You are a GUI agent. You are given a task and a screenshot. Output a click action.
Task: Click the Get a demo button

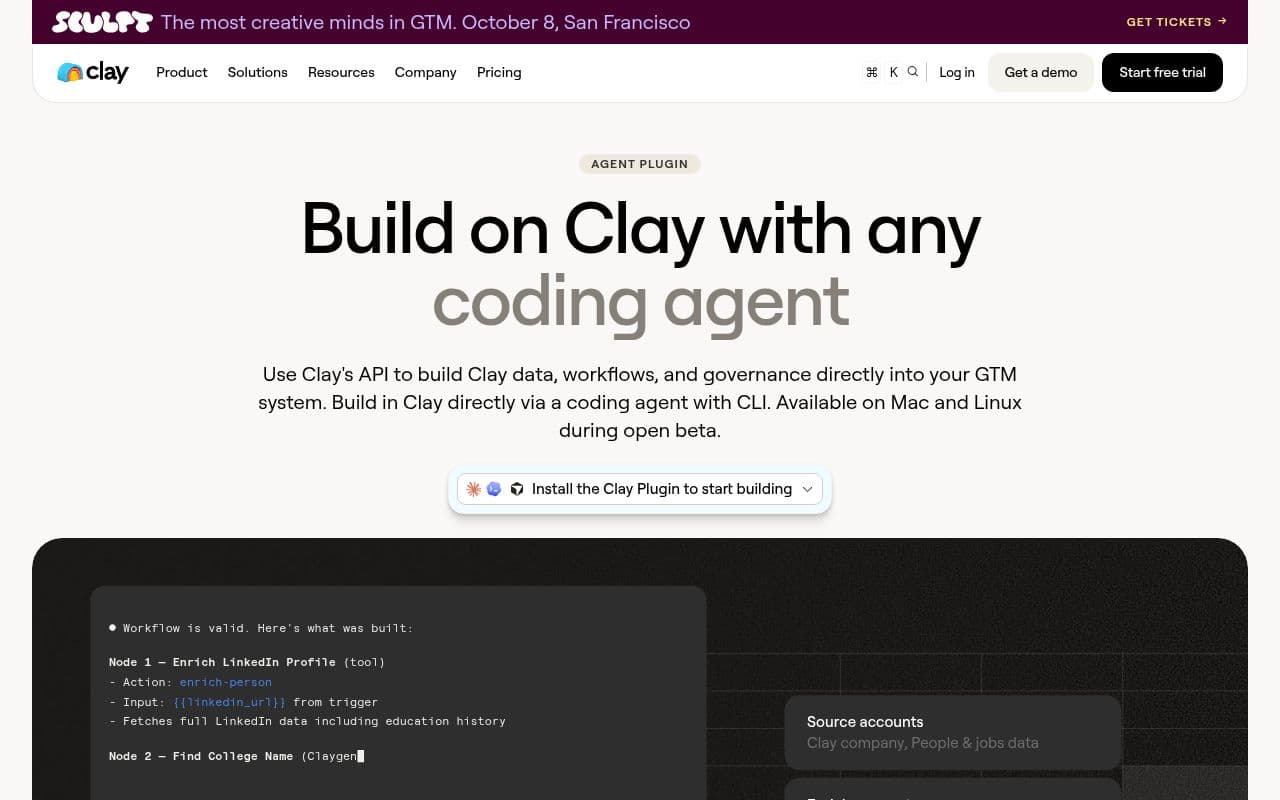coord(1041,72)
